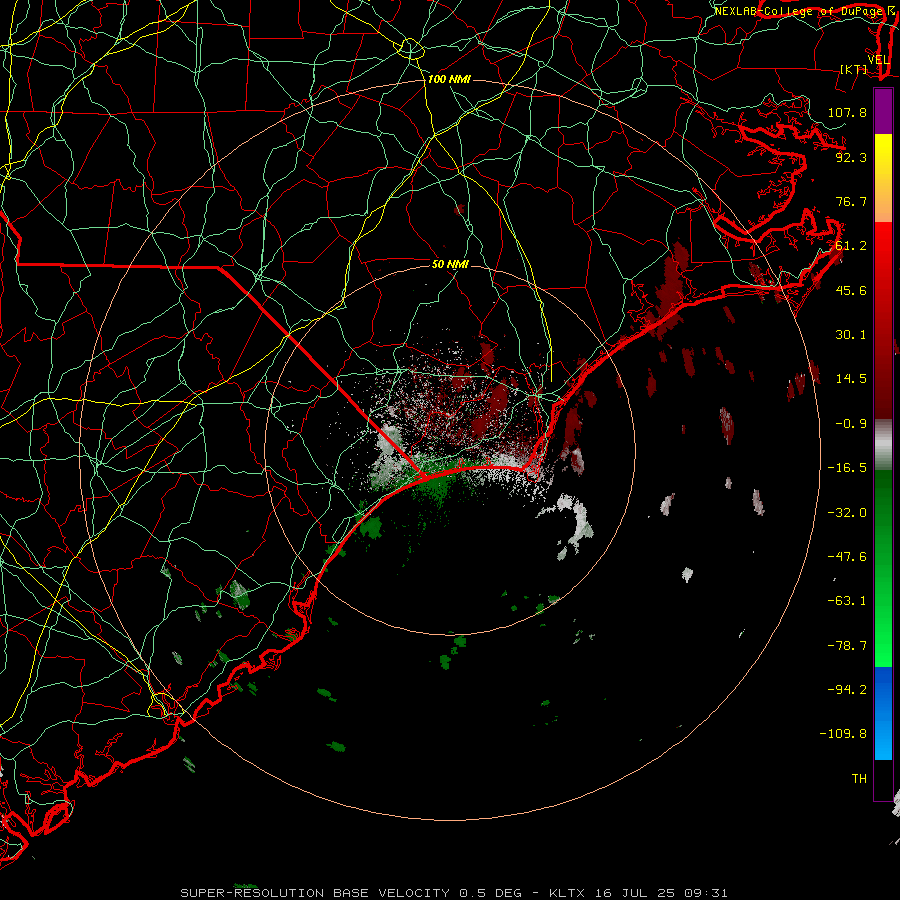Select the -16.5 velocity scale value
This screenshot has height=900, width=900.
[847, 468]
